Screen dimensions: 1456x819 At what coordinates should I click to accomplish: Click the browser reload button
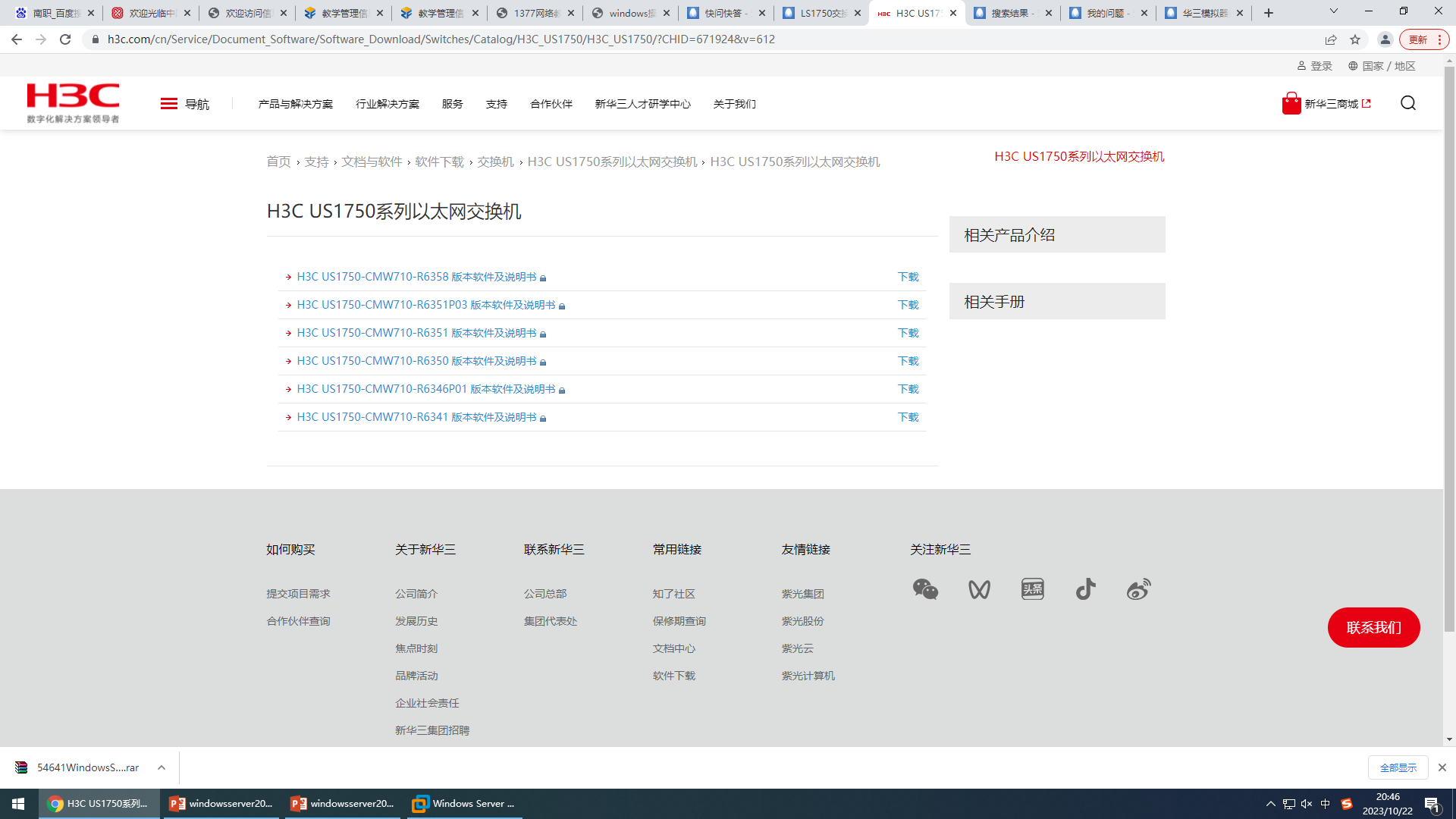click(65, 39)
